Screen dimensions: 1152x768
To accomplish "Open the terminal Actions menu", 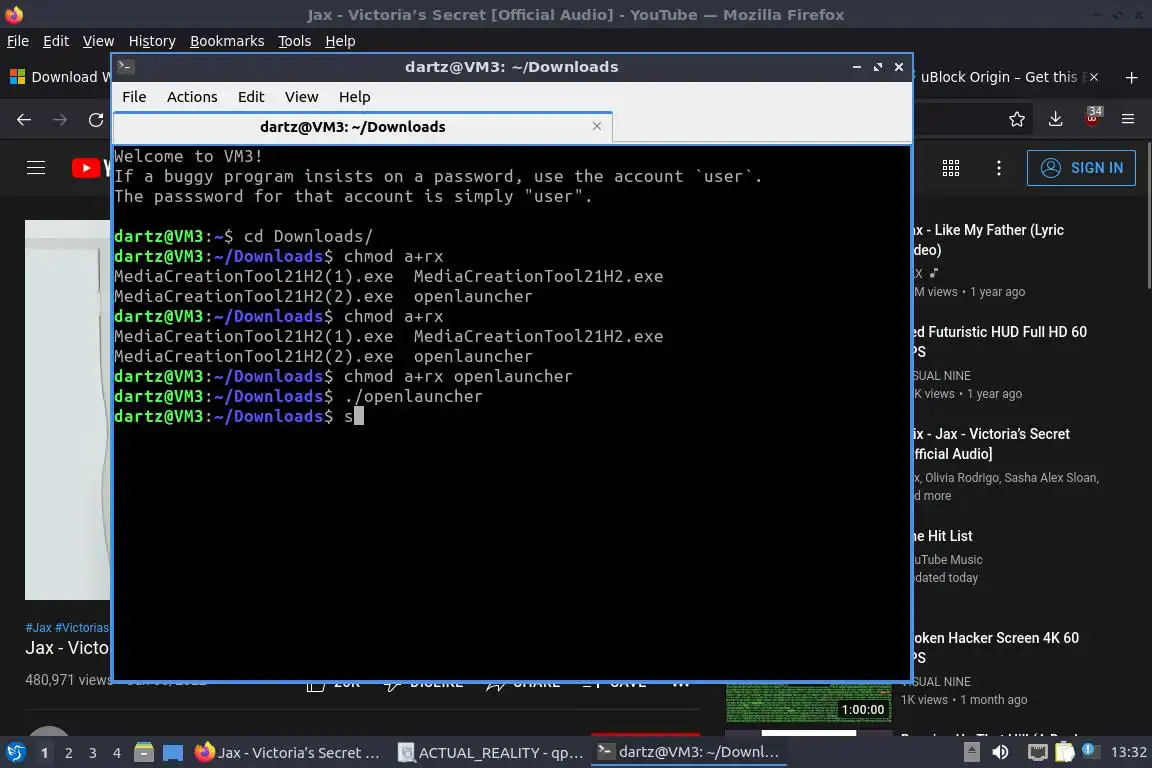I will click(x=192, y=97).
